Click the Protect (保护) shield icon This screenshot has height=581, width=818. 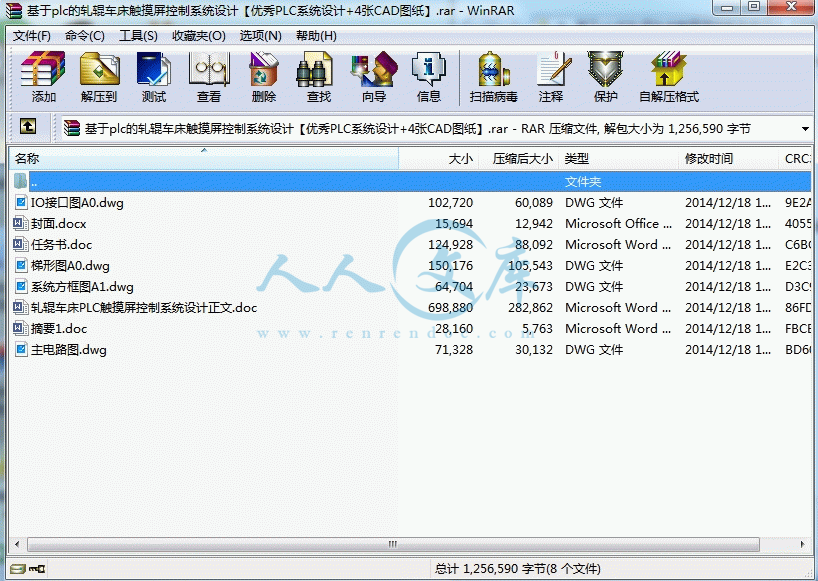(605, 76)
